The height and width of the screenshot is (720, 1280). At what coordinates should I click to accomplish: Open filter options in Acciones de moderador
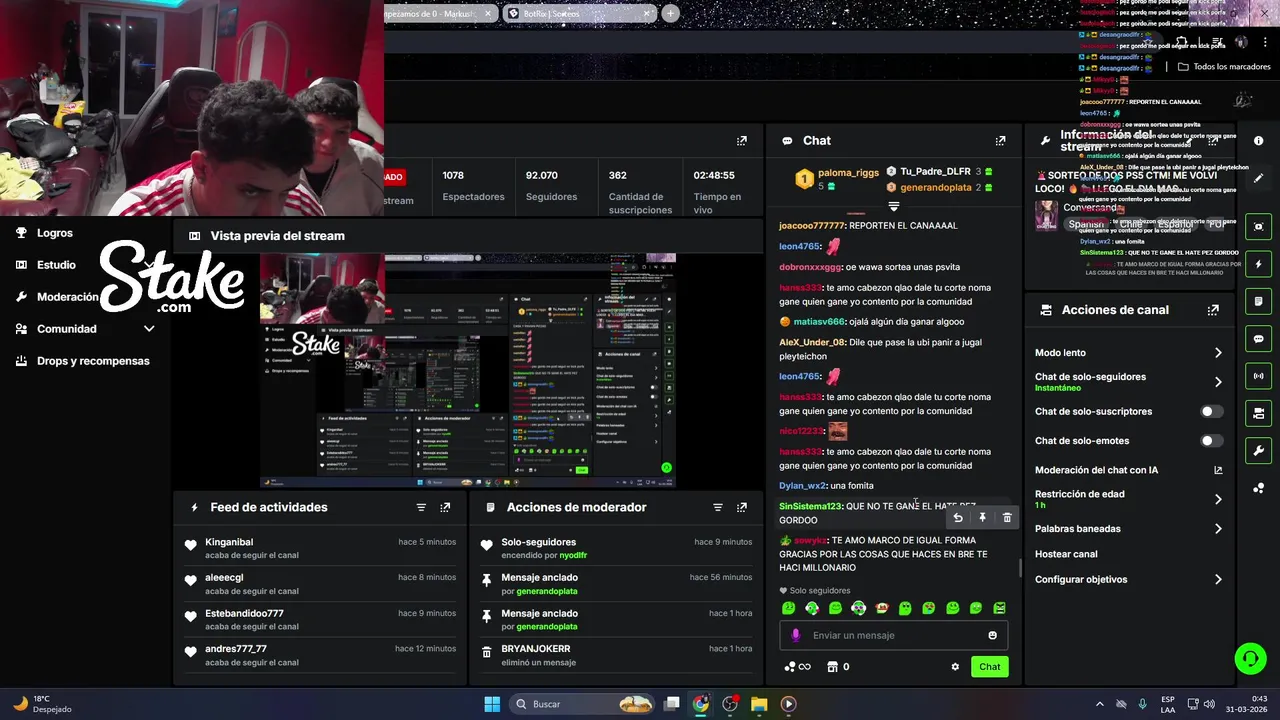click(x=717, y=508)
